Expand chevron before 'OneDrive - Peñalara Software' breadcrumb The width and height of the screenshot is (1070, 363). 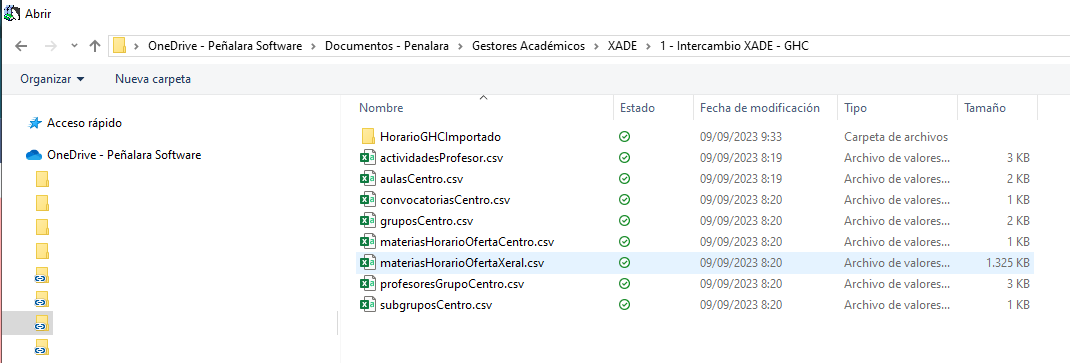(136, 46)
